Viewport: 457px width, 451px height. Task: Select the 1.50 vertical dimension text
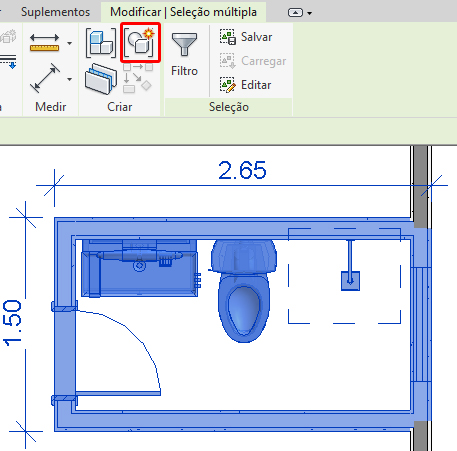point(12,323)
